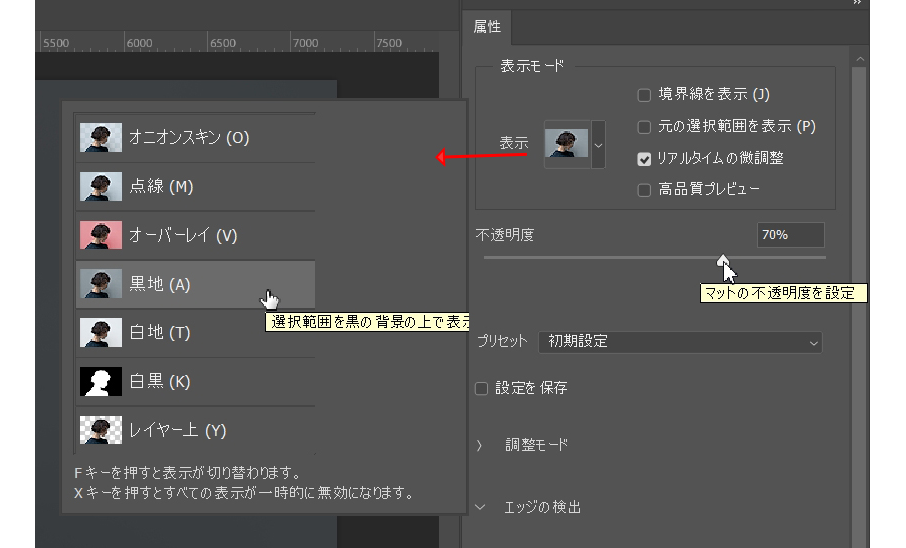Enable 元の選択範囲を表示 (P) checkbox
Screen dimensions: 906x548
pos(644,127)
